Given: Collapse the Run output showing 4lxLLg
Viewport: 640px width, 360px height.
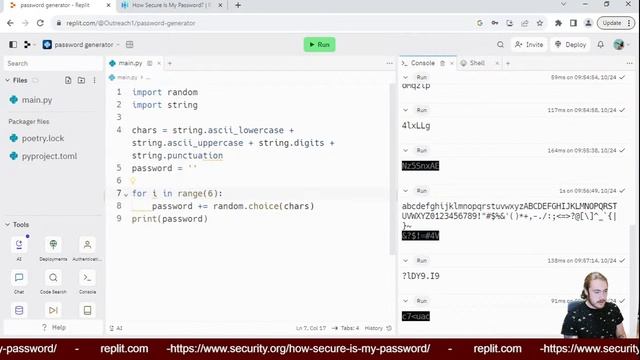Looking at the screenshot, I should pyautogui.click(x=405, y=110).
